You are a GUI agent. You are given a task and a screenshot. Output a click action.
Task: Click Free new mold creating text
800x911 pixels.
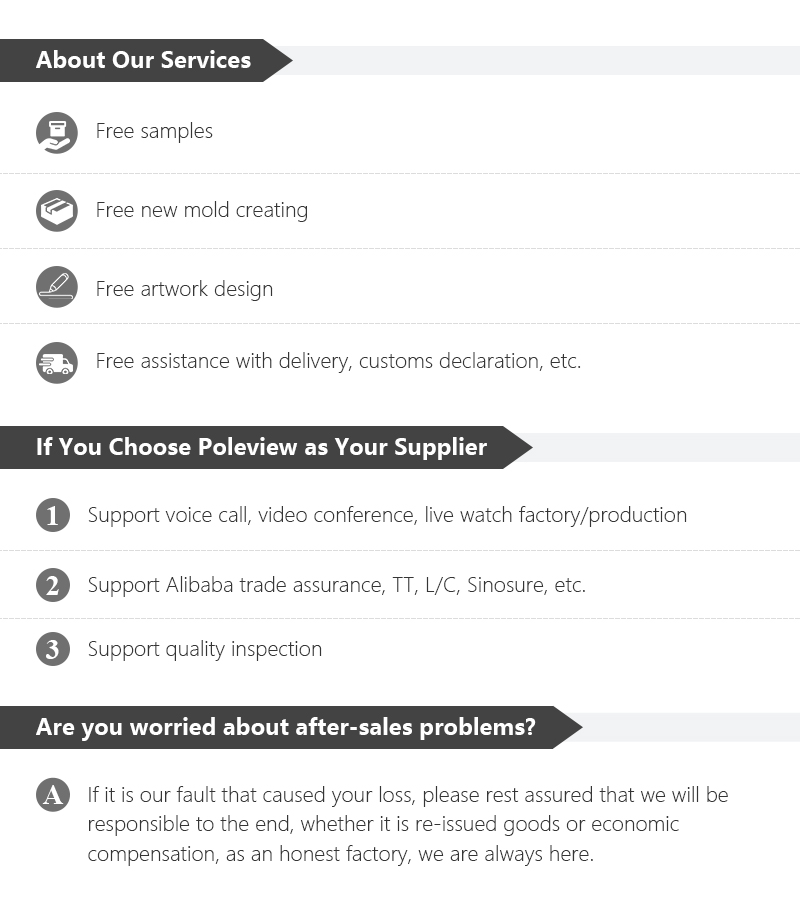[201, 210]
